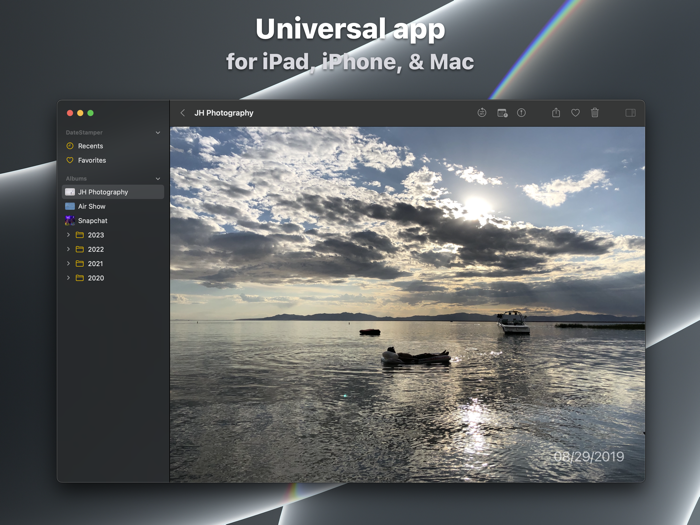Click the lake sunset photo
This screenshot has height=525, width=700.
point(407,304)
